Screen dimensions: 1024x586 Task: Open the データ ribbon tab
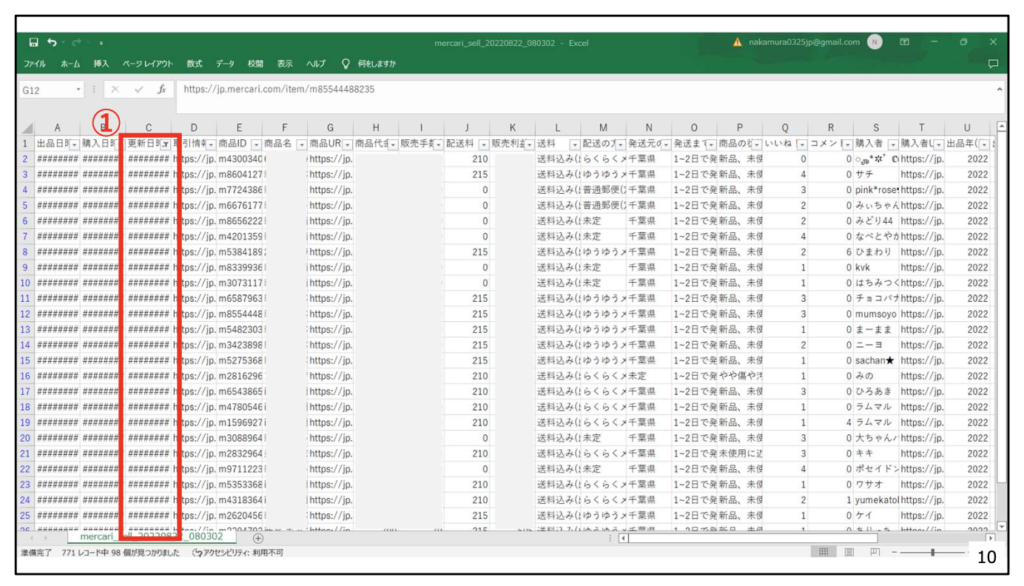pos(225,64)
